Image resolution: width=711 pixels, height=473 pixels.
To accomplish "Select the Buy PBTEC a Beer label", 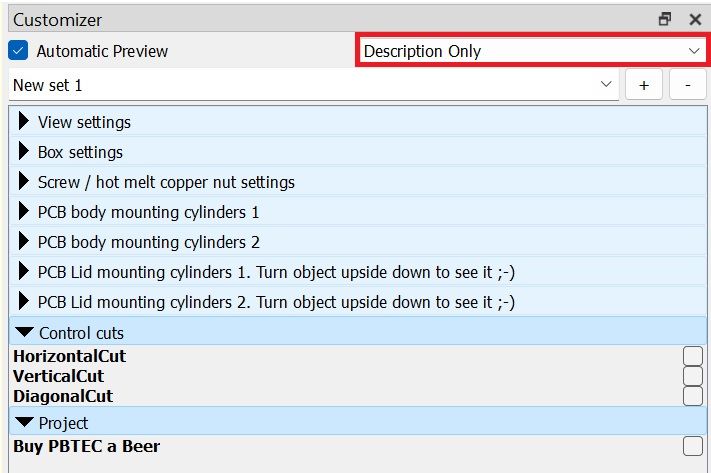I will (x=87, y=446).
